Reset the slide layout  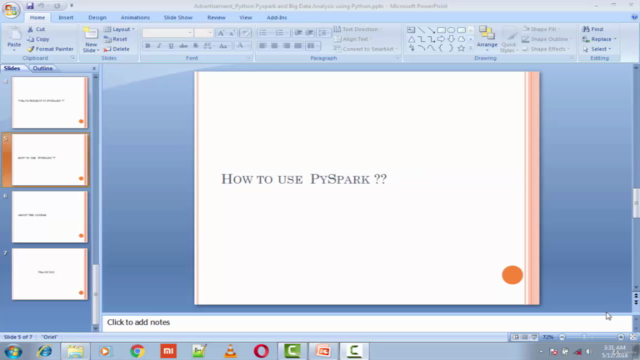[x=116, y=39]
